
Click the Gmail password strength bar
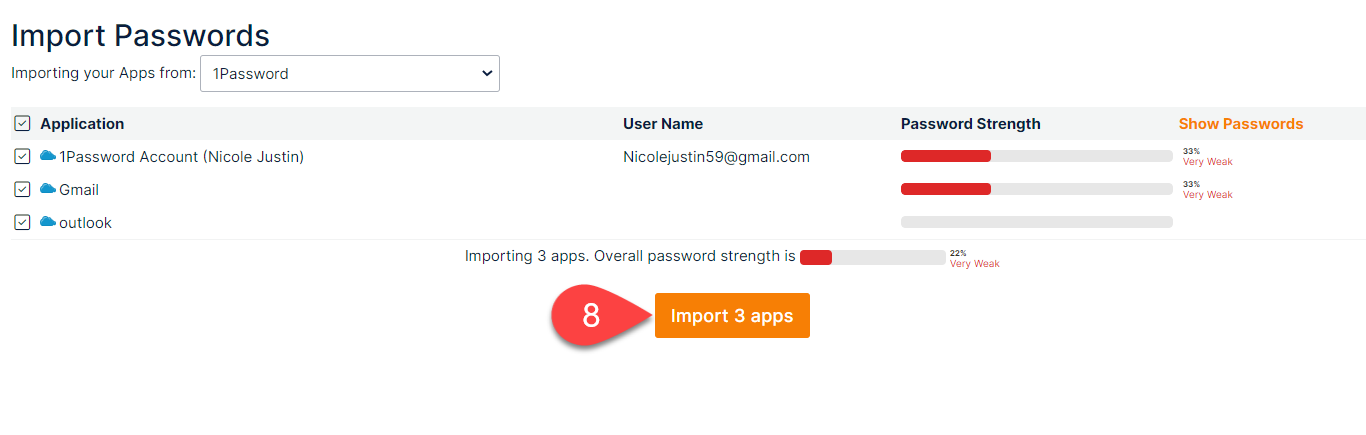(x=1037, y=189)
